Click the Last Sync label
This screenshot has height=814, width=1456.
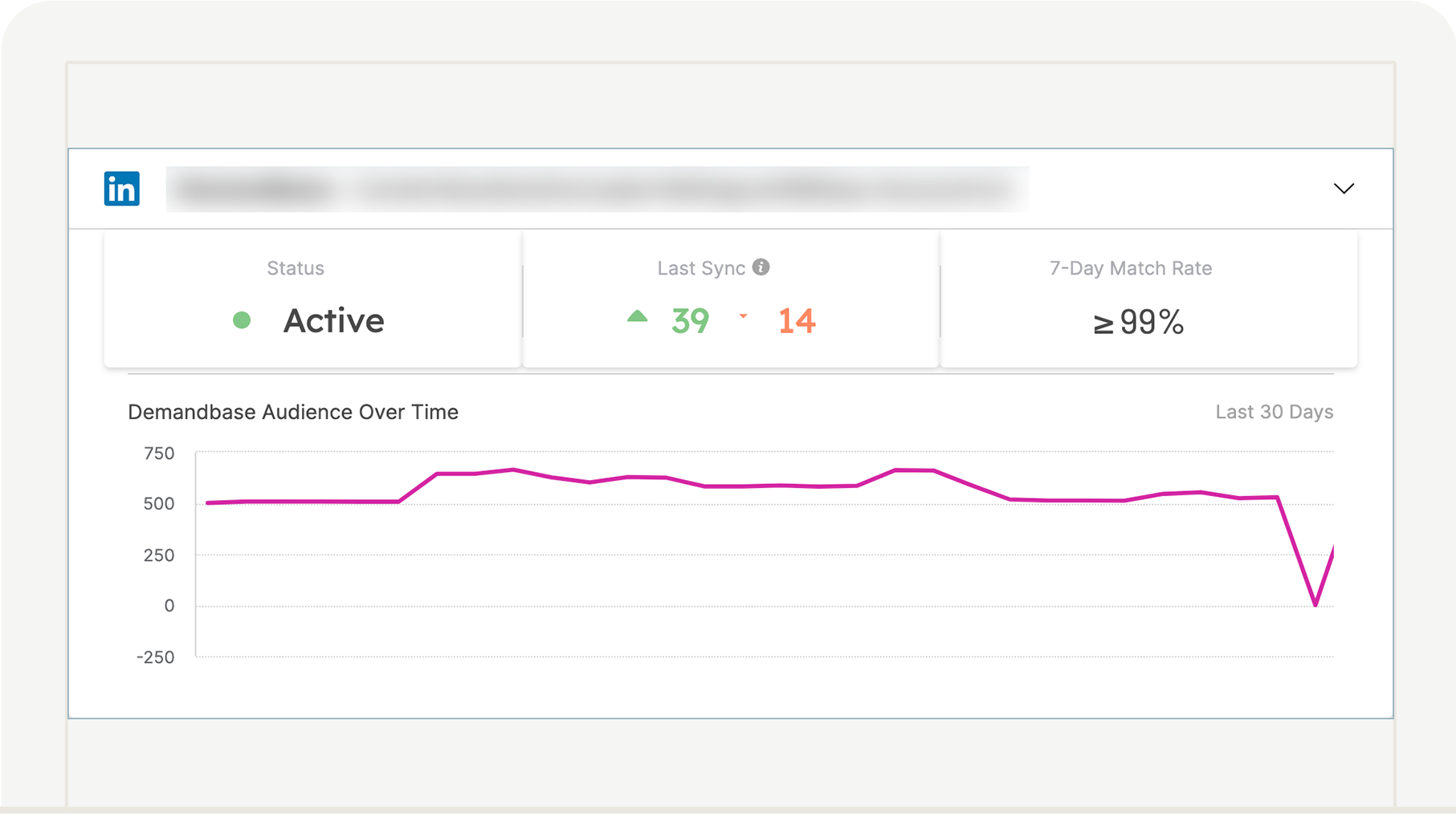pyautogui.click(x=701, y=268)
